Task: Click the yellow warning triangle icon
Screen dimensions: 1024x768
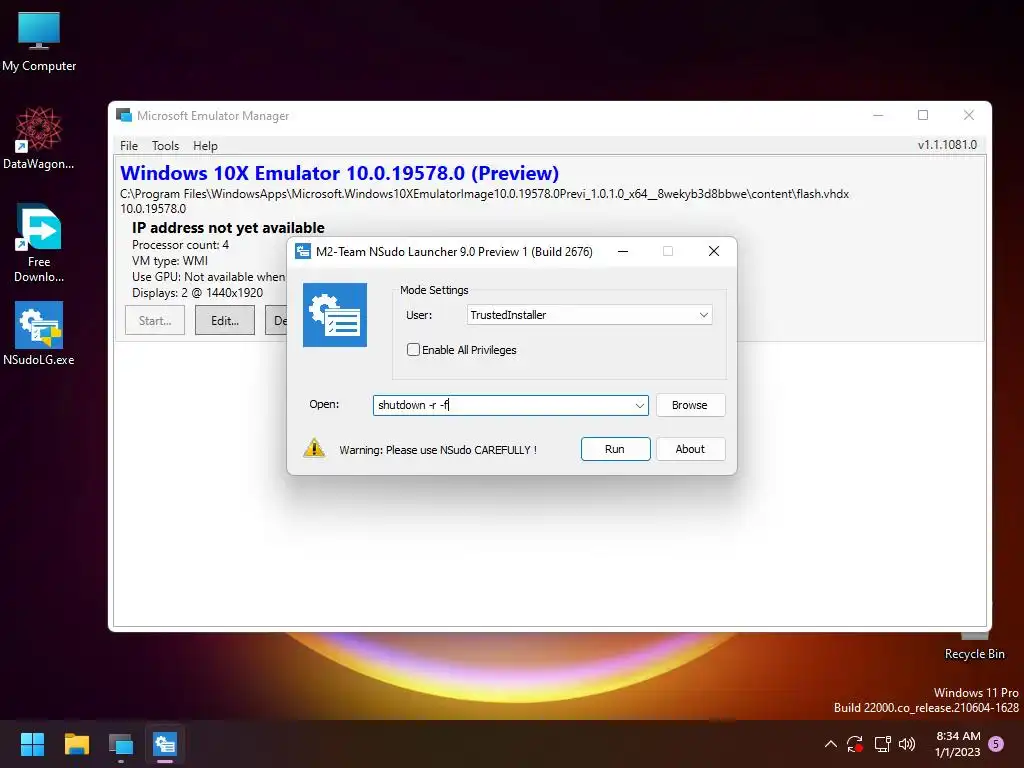Action: point(314,448)
